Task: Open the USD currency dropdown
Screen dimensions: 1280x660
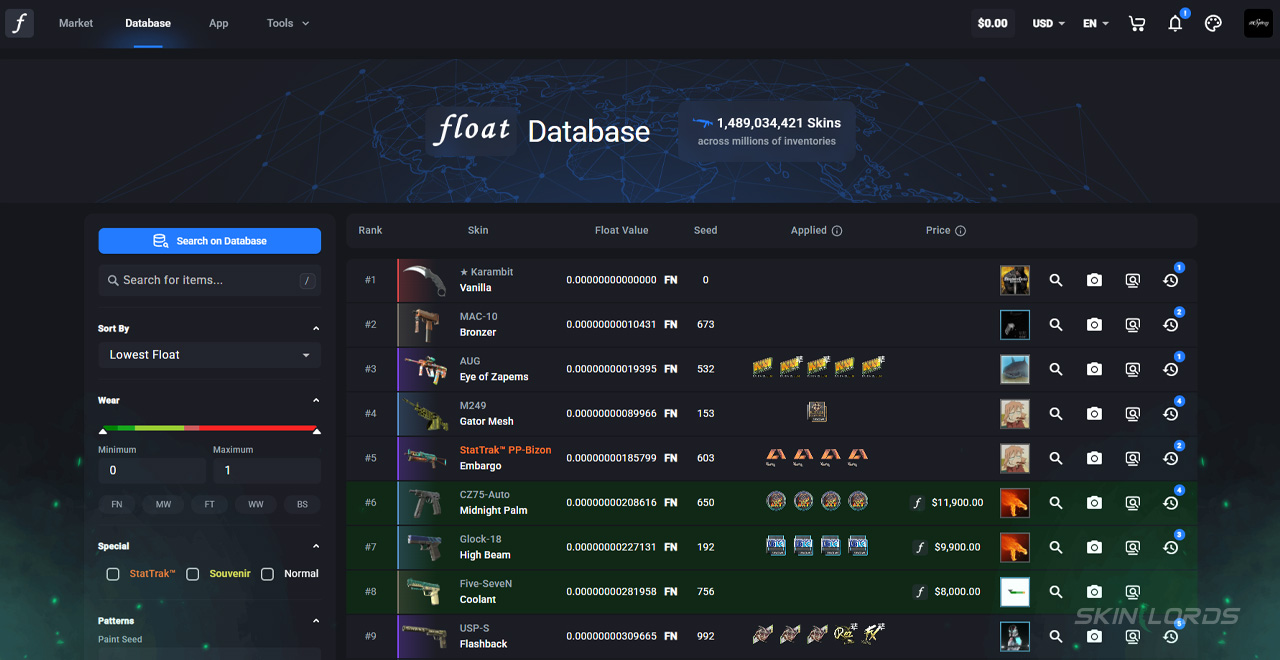Action: pyautogui.click(x=1048, y=23)
